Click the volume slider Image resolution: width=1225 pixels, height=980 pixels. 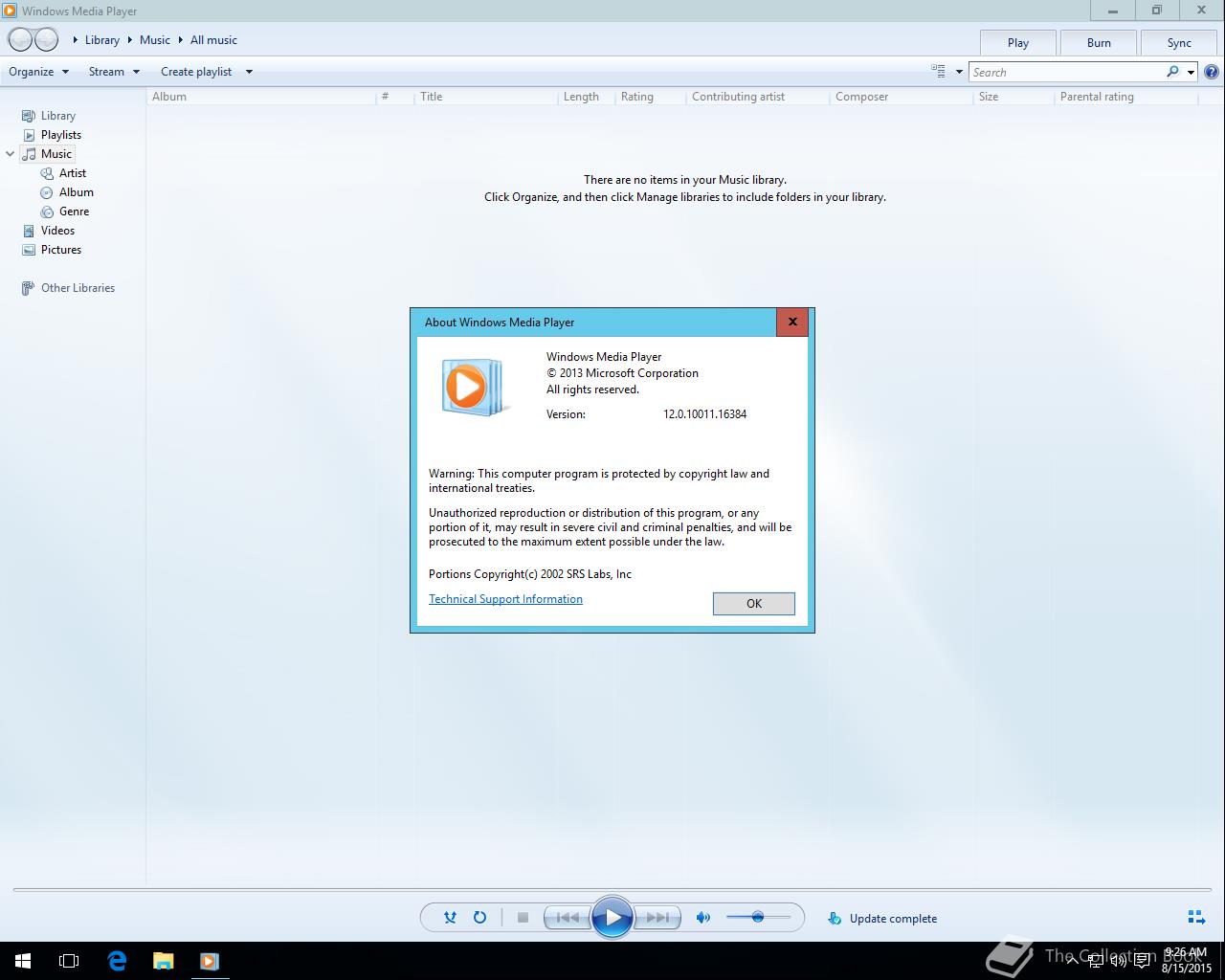(x=758, y=917)
